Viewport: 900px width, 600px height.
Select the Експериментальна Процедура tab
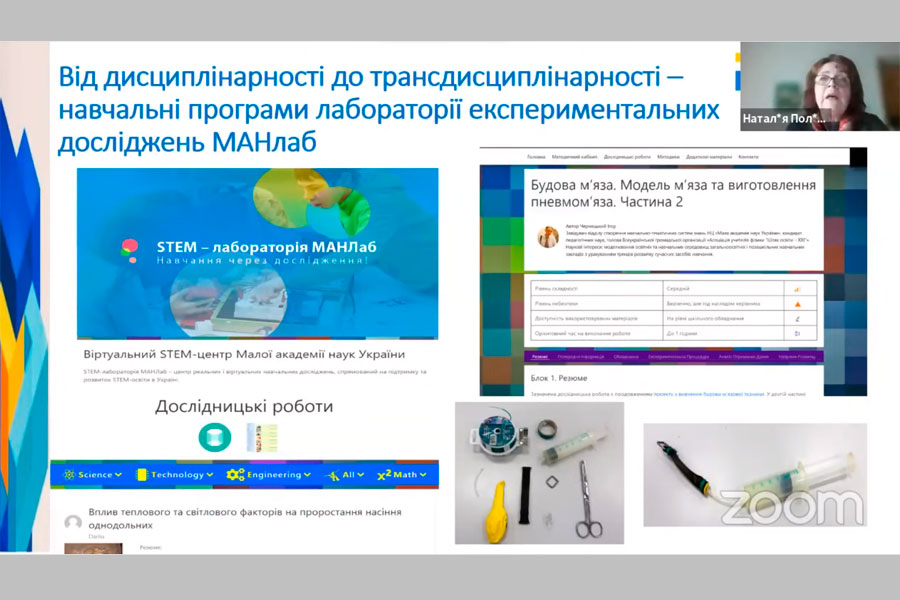[x=678, y=357]
